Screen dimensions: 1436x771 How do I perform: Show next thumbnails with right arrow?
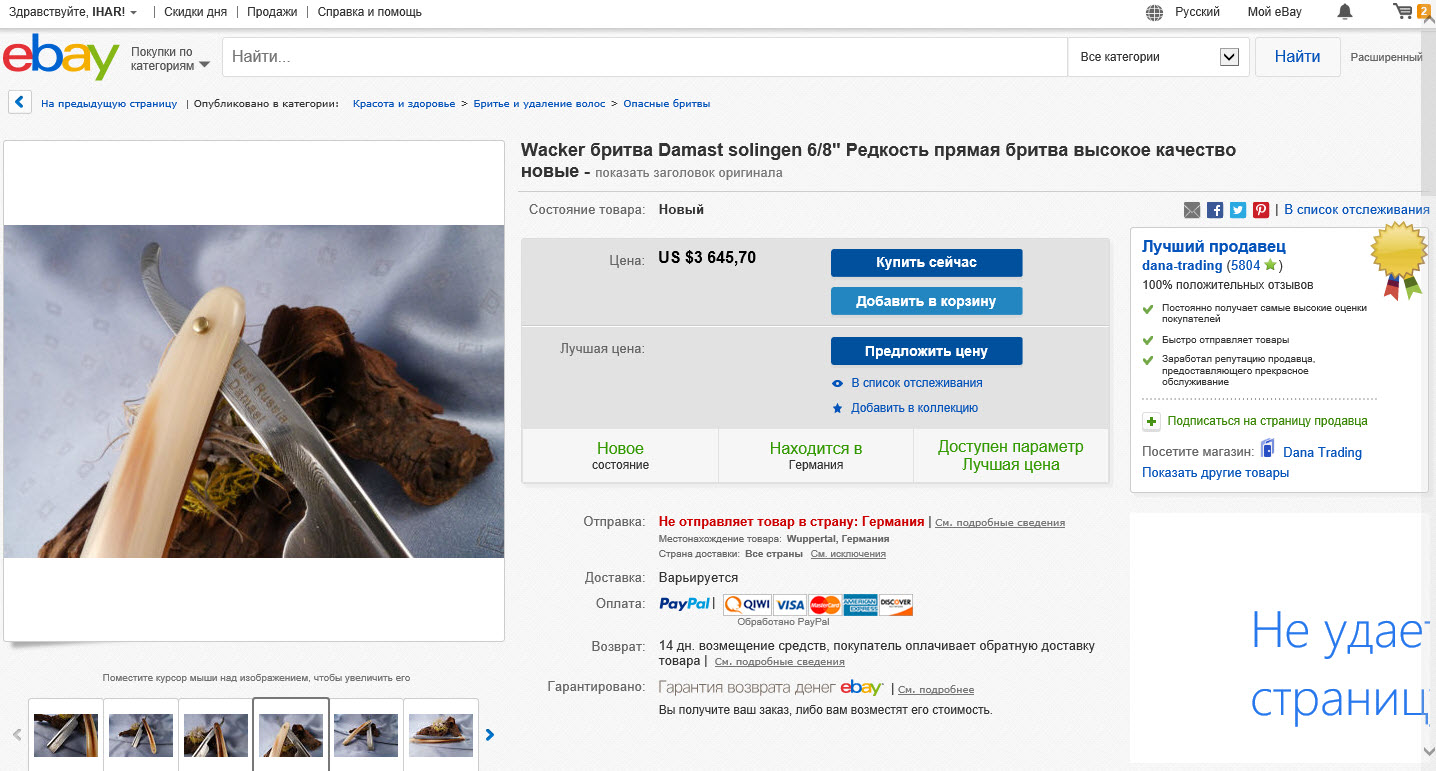[x=490, y=735]
